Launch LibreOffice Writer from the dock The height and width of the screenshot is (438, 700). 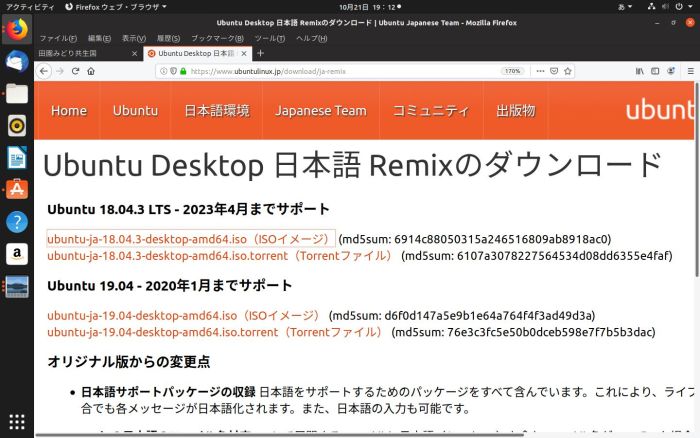tap(17, 158)
